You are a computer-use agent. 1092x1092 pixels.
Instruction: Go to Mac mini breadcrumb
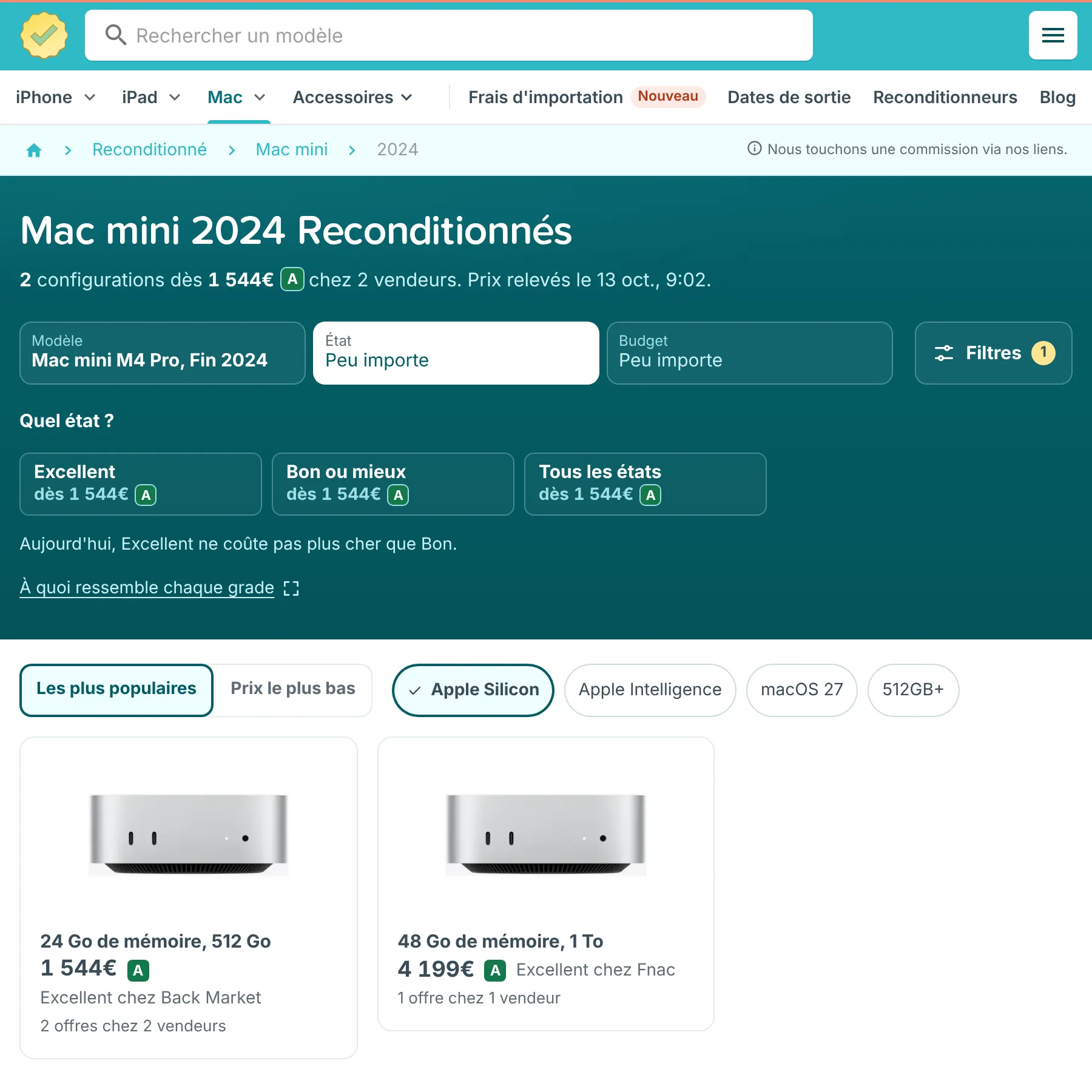click(x=292, y=149)
